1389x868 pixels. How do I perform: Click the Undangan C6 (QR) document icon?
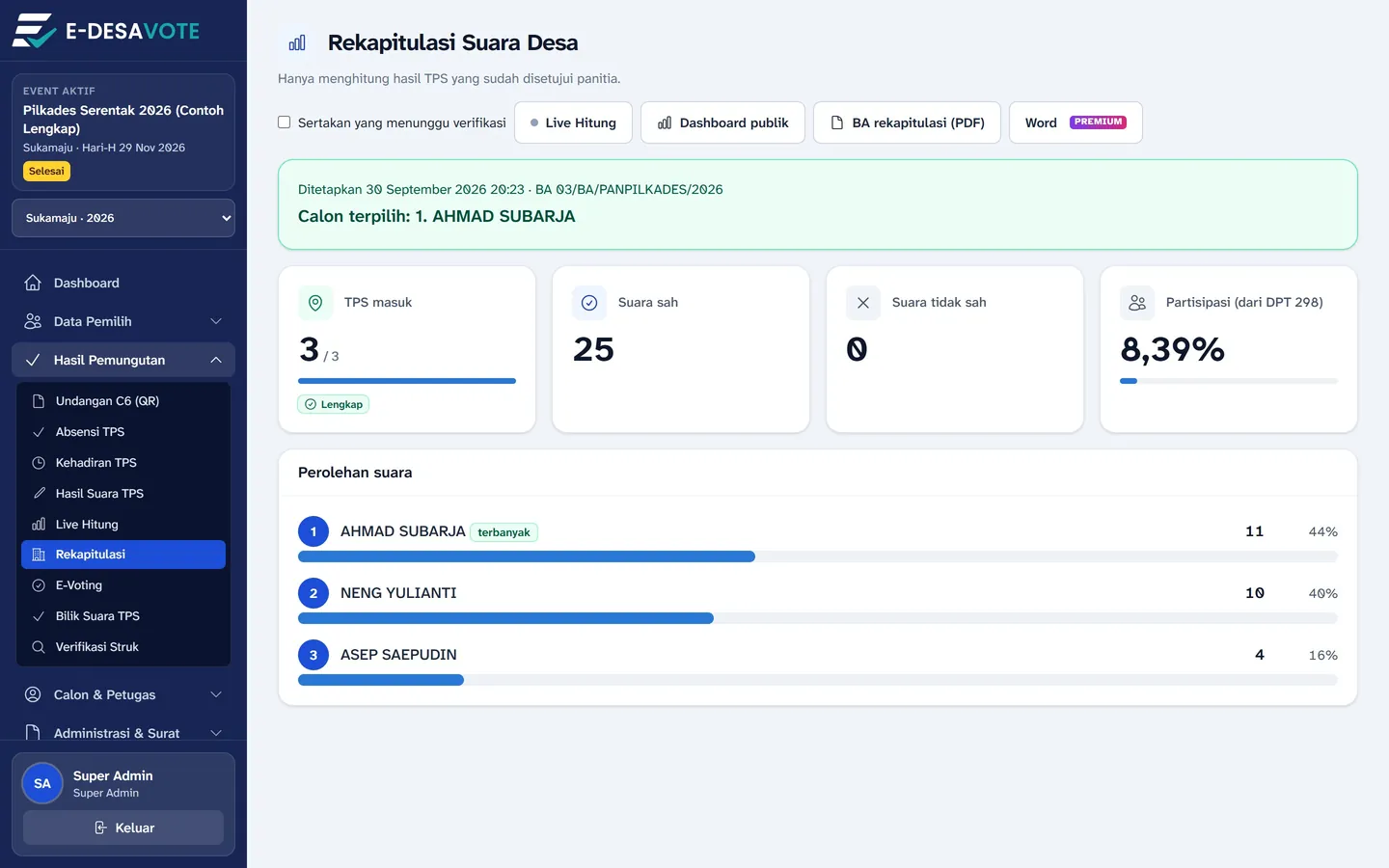[x=39, y=401]
